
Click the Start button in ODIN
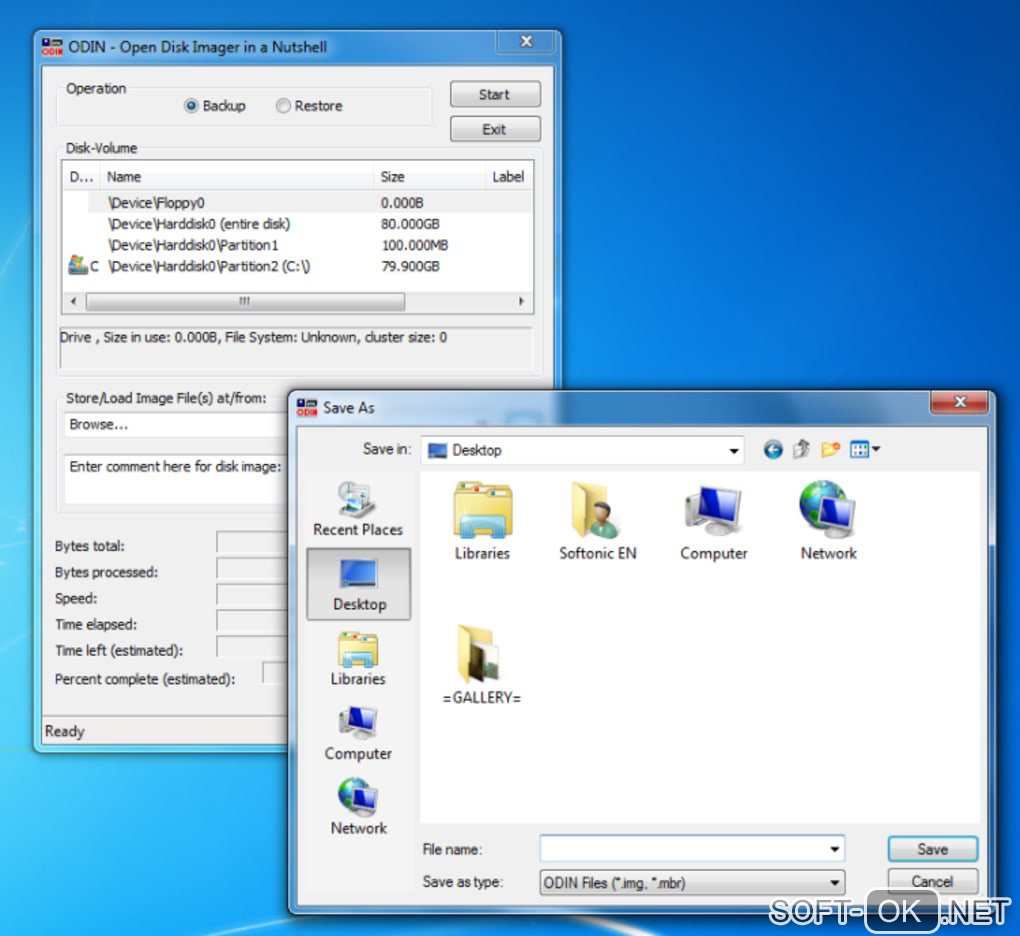pos(495,94)
